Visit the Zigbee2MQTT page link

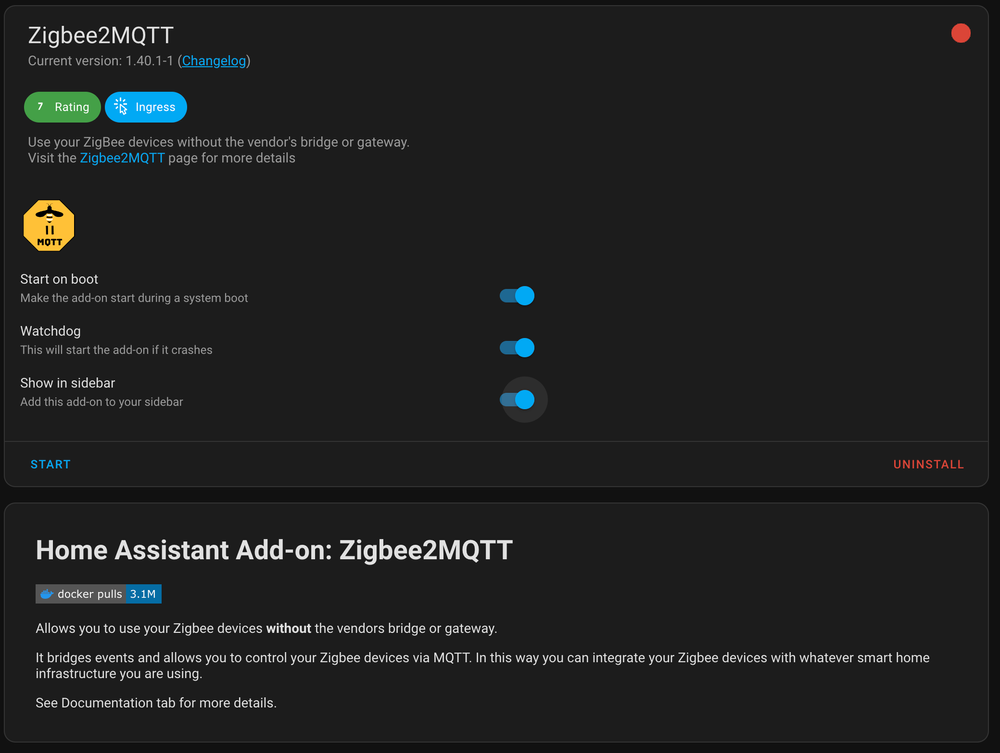tap(122, 157)
